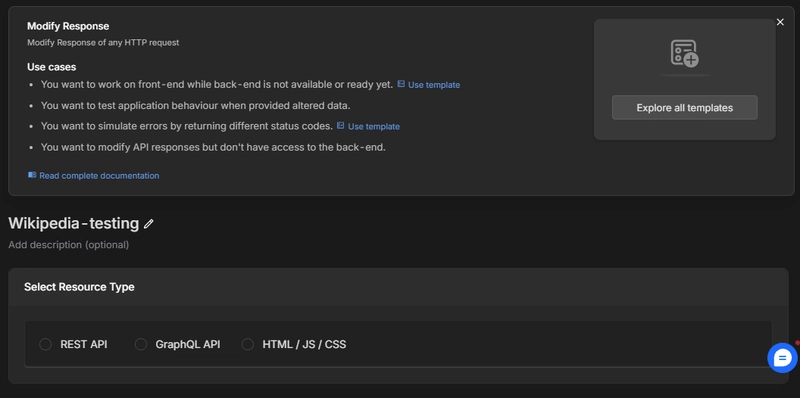This screenshot has height=398, width=800.
Task: Click the Add description optional field
Action: pyautogui.click(x=68, y=245)
